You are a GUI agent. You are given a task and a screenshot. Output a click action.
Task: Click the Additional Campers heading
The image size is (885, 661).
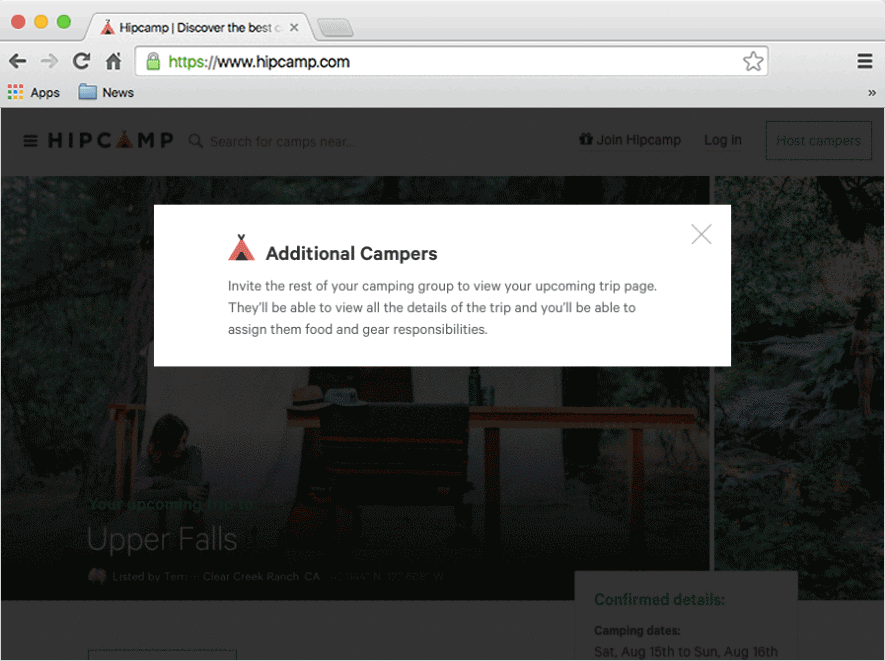(x=351, y=253)
